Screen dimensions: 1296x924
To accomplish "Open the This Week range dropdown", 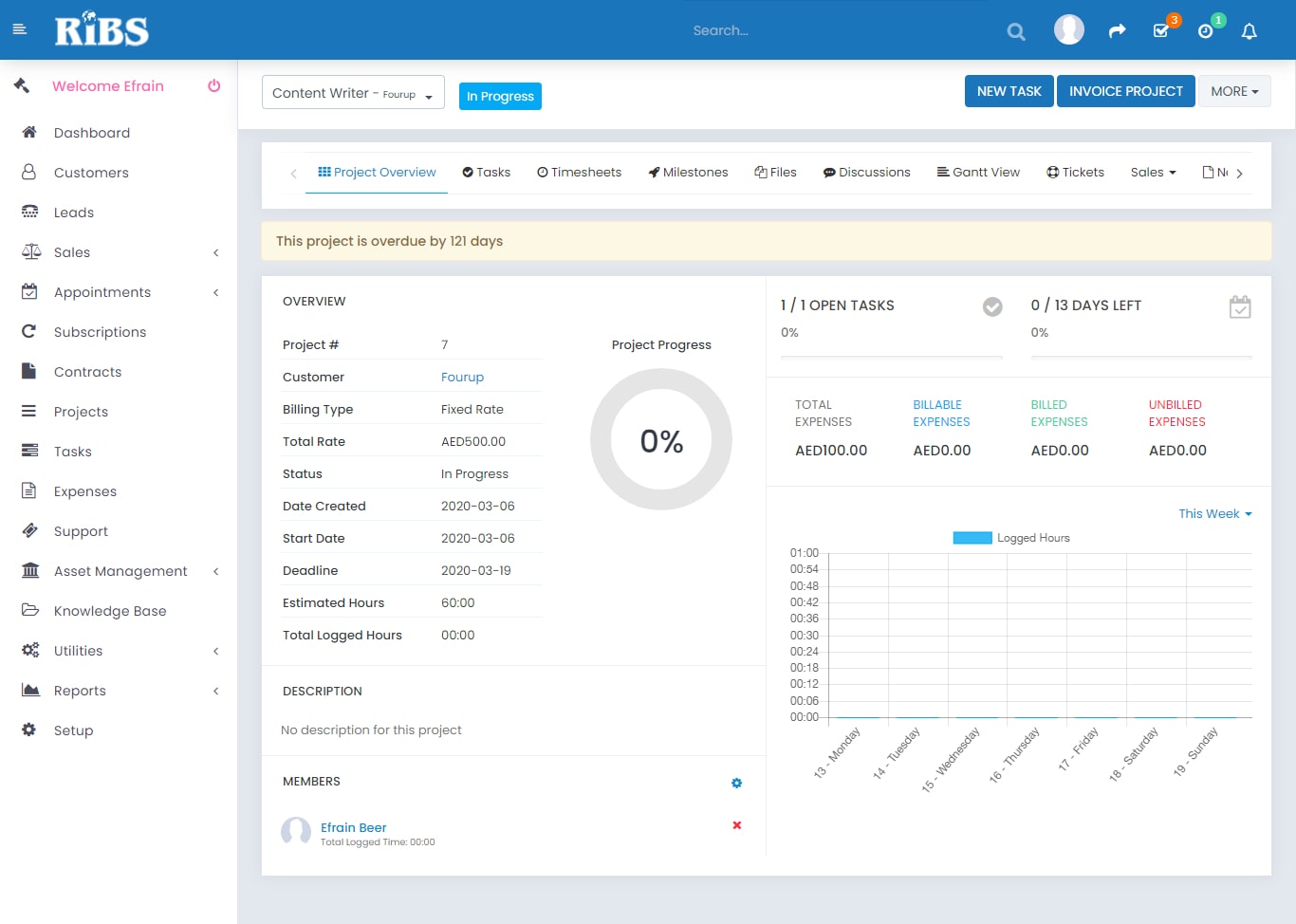I will click(x=1214, y=513).
